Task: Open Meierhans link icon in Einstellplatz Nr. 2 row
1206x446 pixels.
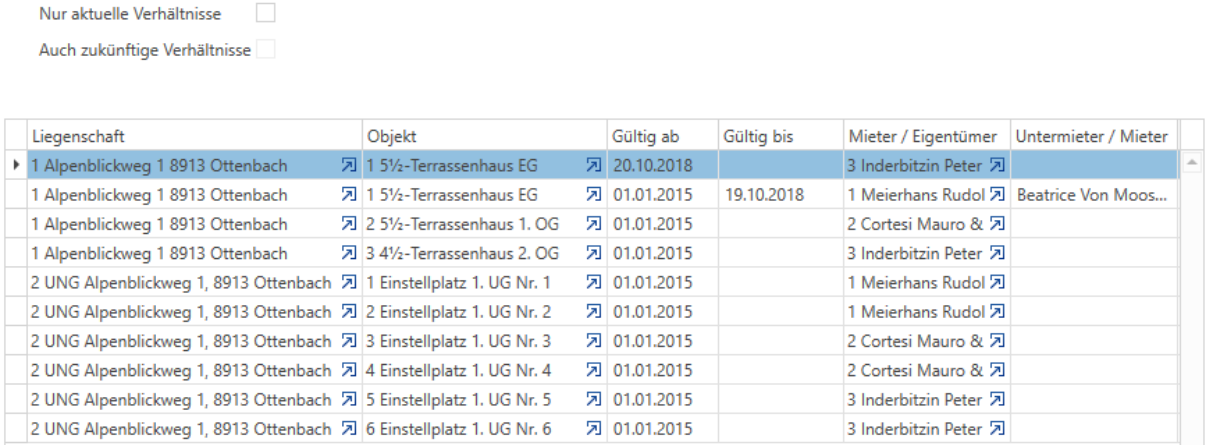Action: tap(996, 312)
